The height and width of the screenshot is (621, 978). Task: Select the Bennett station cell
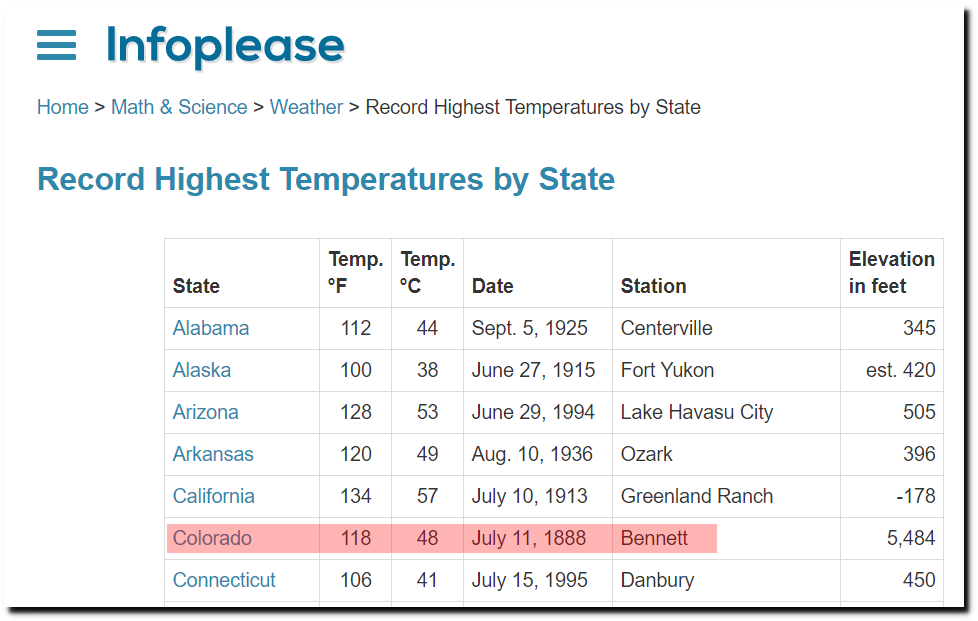pos(726,538)
